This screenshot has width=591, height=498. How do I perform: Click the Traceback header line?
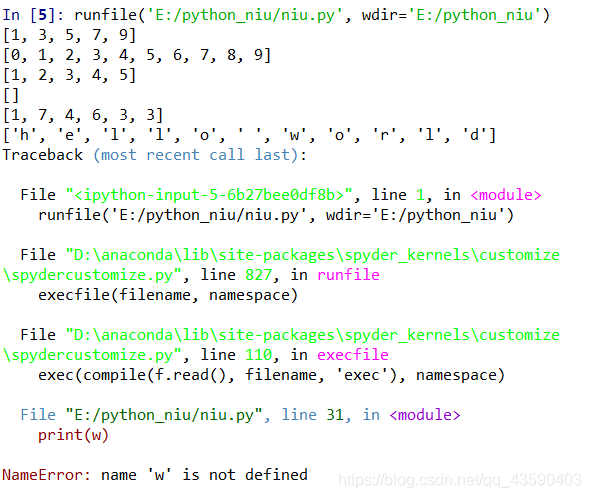(x=155, y=155)
